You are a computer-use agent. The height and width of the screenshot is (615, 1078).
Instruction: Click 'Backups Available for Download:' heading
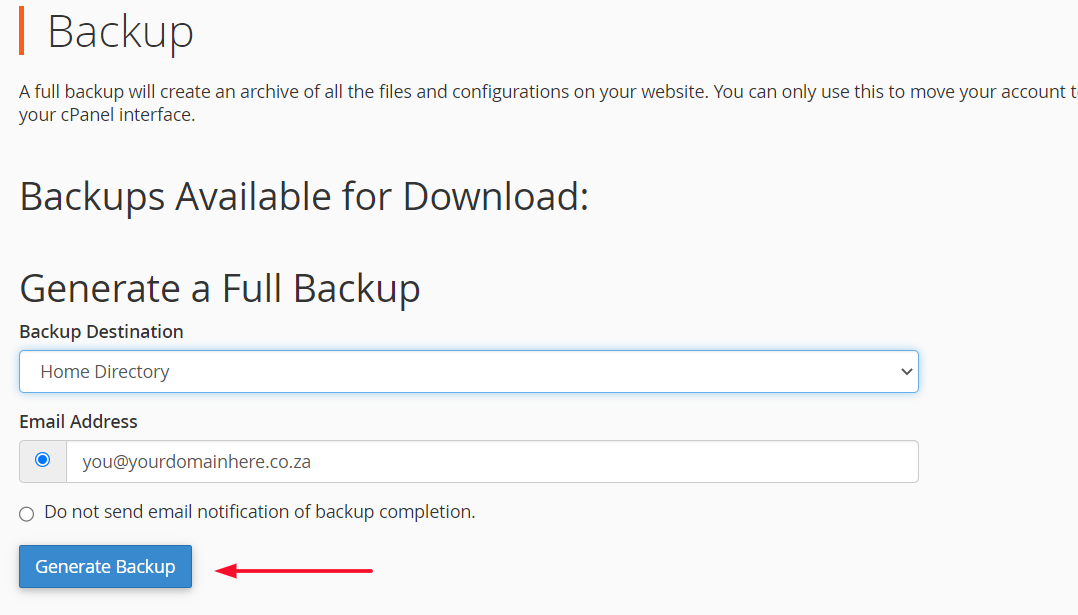click(304, 196)
